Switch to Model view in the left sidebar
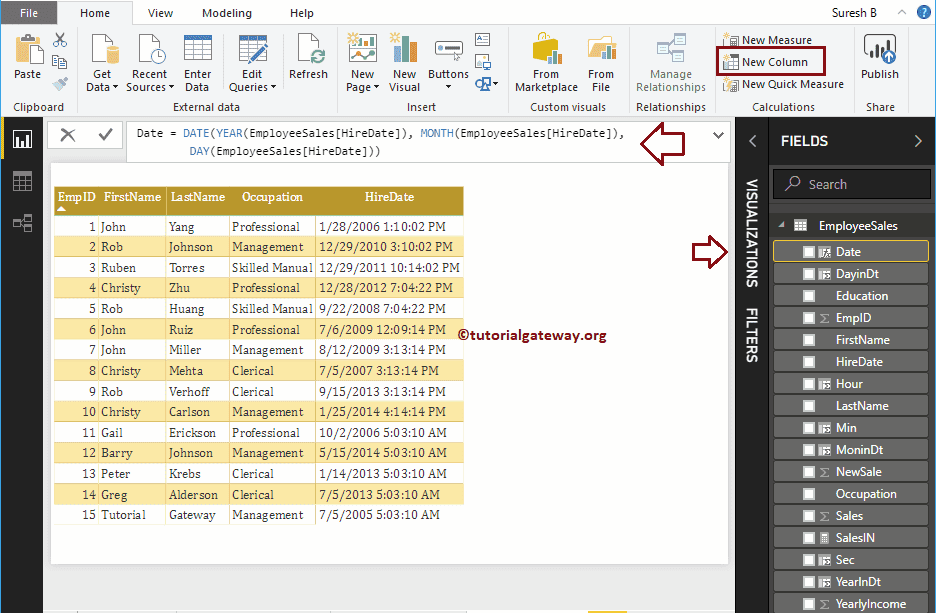The width and height of the screenshot is (936, 613). click(x=22, y=223)
